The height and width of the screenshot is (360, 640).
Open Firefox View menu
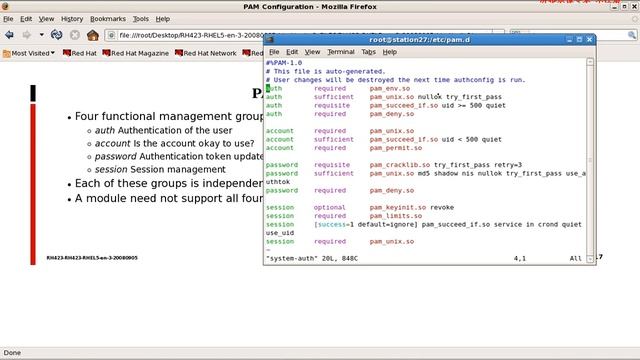click(46, 19)
